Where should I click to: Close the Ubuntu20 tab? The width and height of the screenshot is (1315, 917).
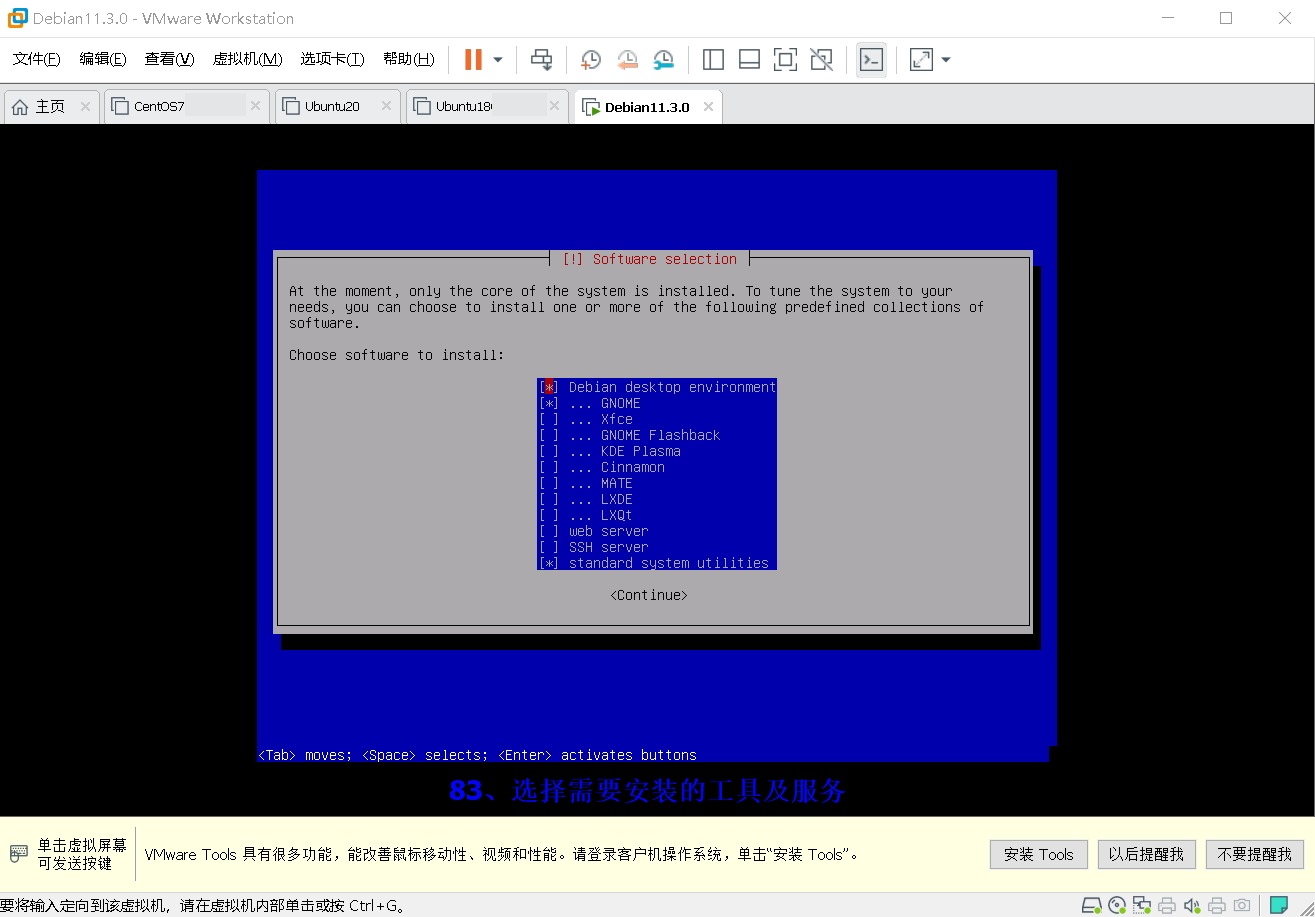pyautogui.click(x=387, y=106)
